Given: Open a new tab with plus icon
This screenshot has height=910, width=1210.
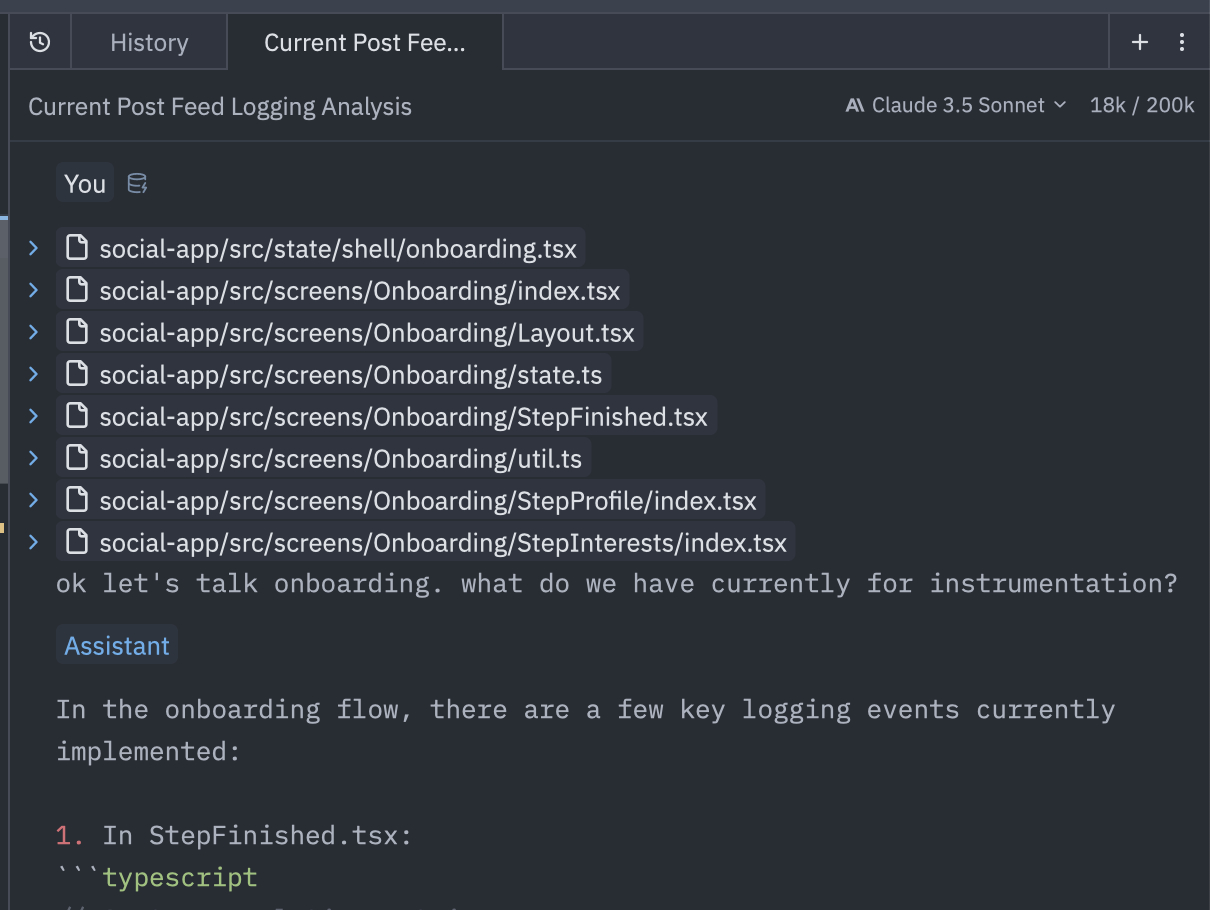Looking at the screenshot, I should pyautogui.click(x=1139, y=42).
